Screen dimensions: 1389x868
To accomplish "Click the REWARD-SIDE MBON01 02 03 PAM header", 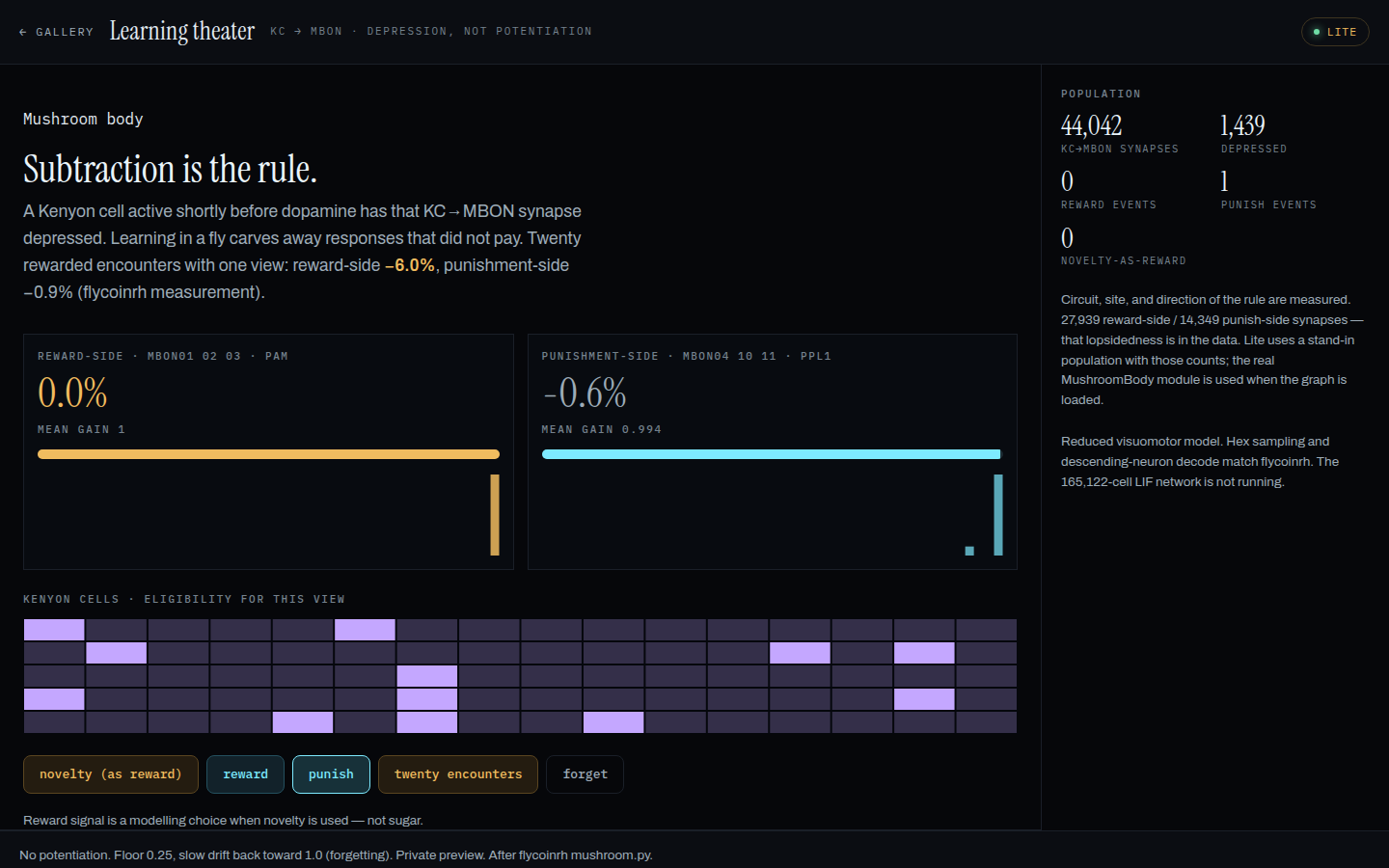I will pos(163,357).
